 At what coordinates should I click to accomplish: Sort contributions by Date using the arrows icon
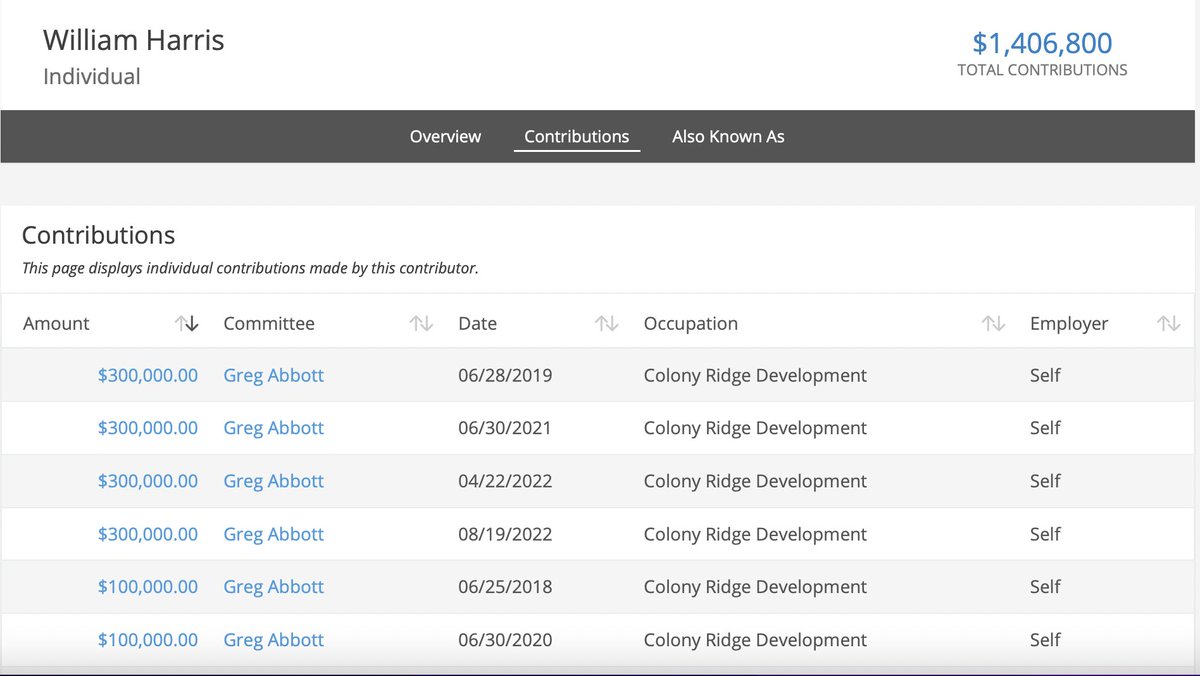click(x=606, y=324)
